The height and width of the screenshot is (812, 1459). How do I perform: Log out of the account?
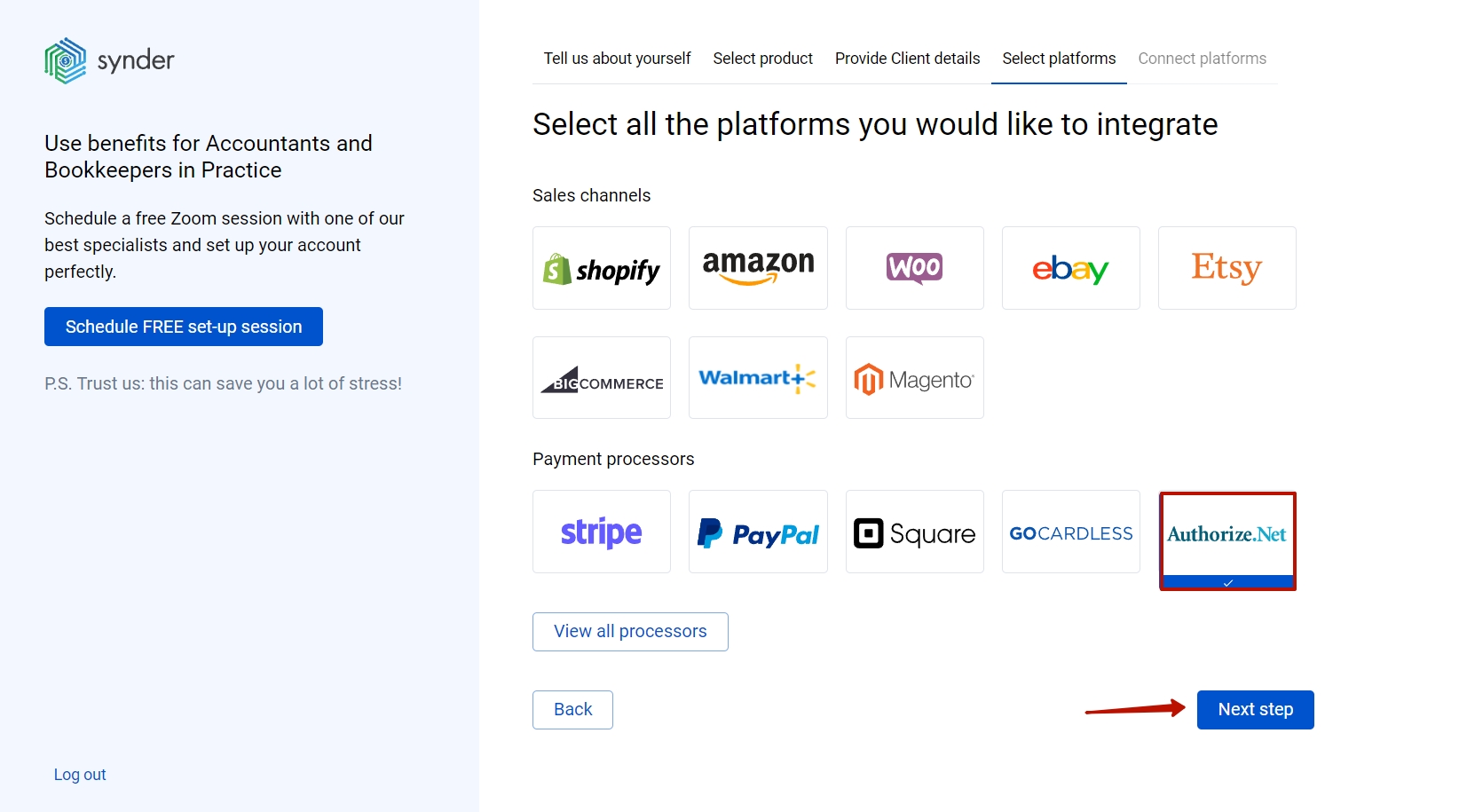80,774
